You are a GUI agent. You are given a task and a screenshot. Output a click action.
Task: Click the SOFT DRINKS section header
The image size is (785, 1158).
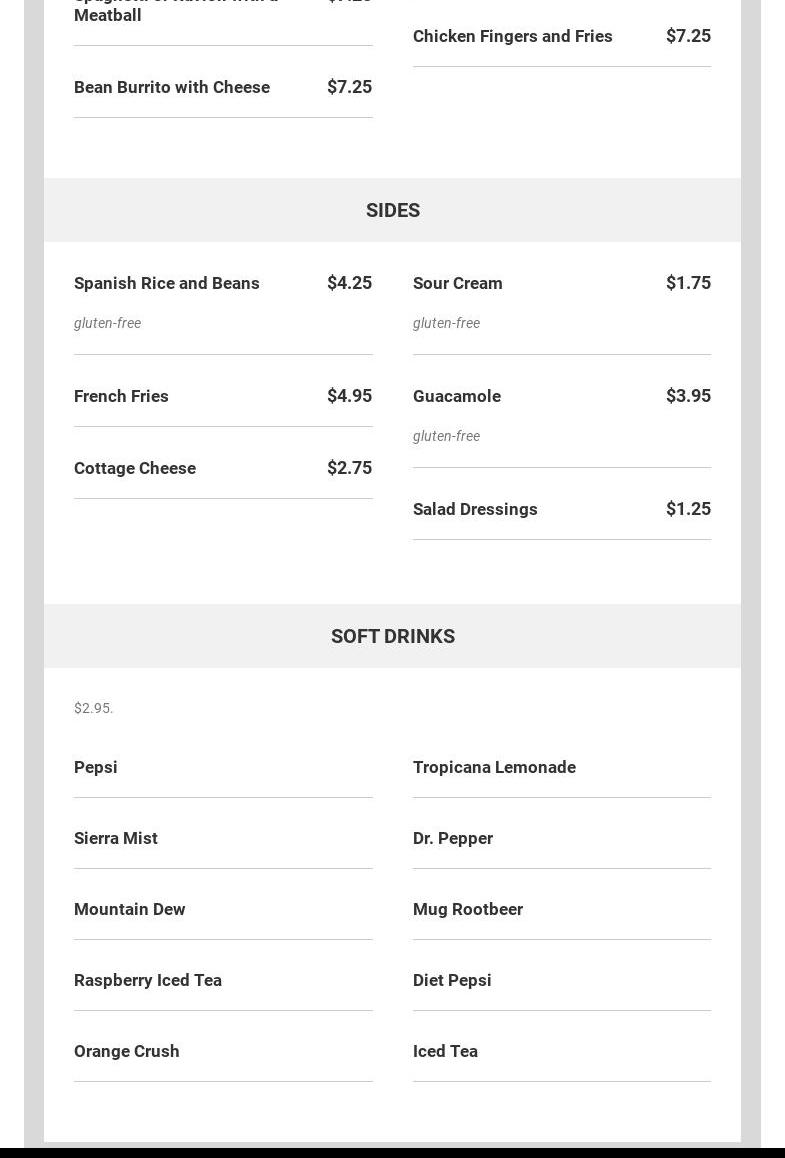393,636
